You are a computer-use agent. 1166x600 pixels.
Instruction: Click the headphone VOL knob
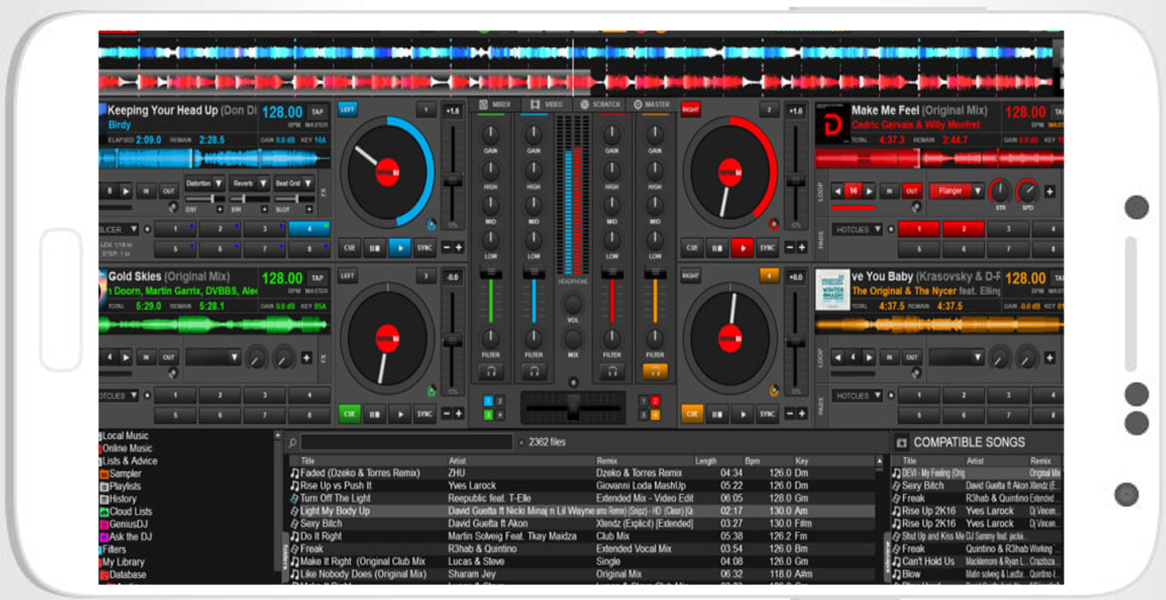coord(573,304)
